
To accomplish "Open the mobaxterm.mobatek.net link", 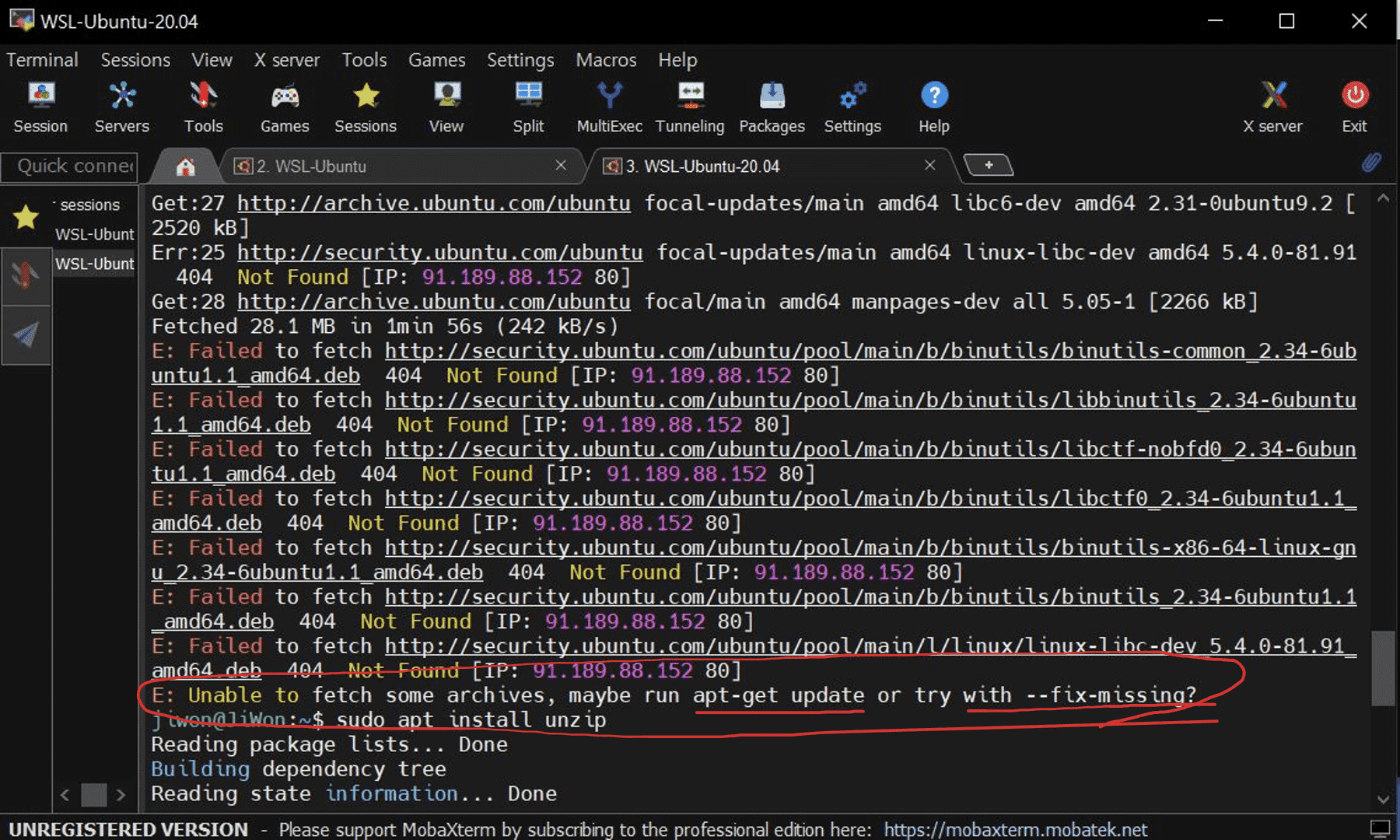I will [x=1015, y=830].
